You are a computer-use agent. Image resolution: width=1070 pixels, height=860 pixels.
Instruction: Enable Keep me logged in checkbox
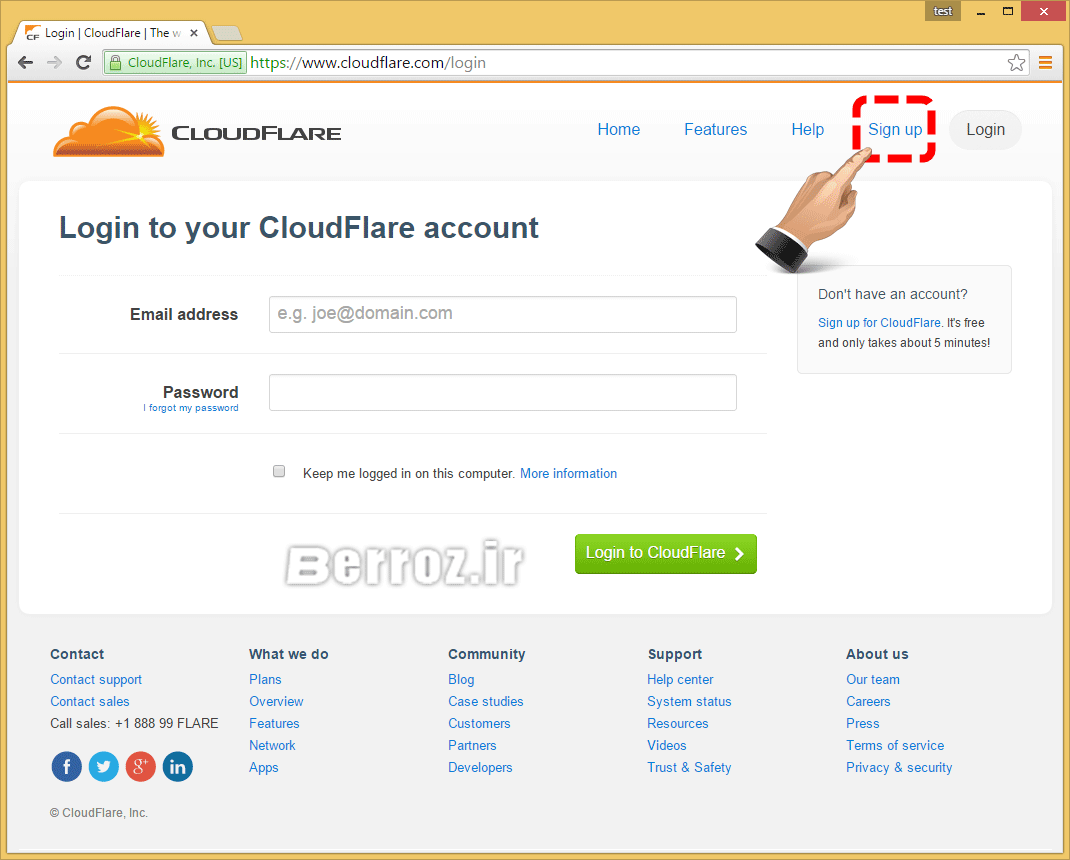coord(280,472)
